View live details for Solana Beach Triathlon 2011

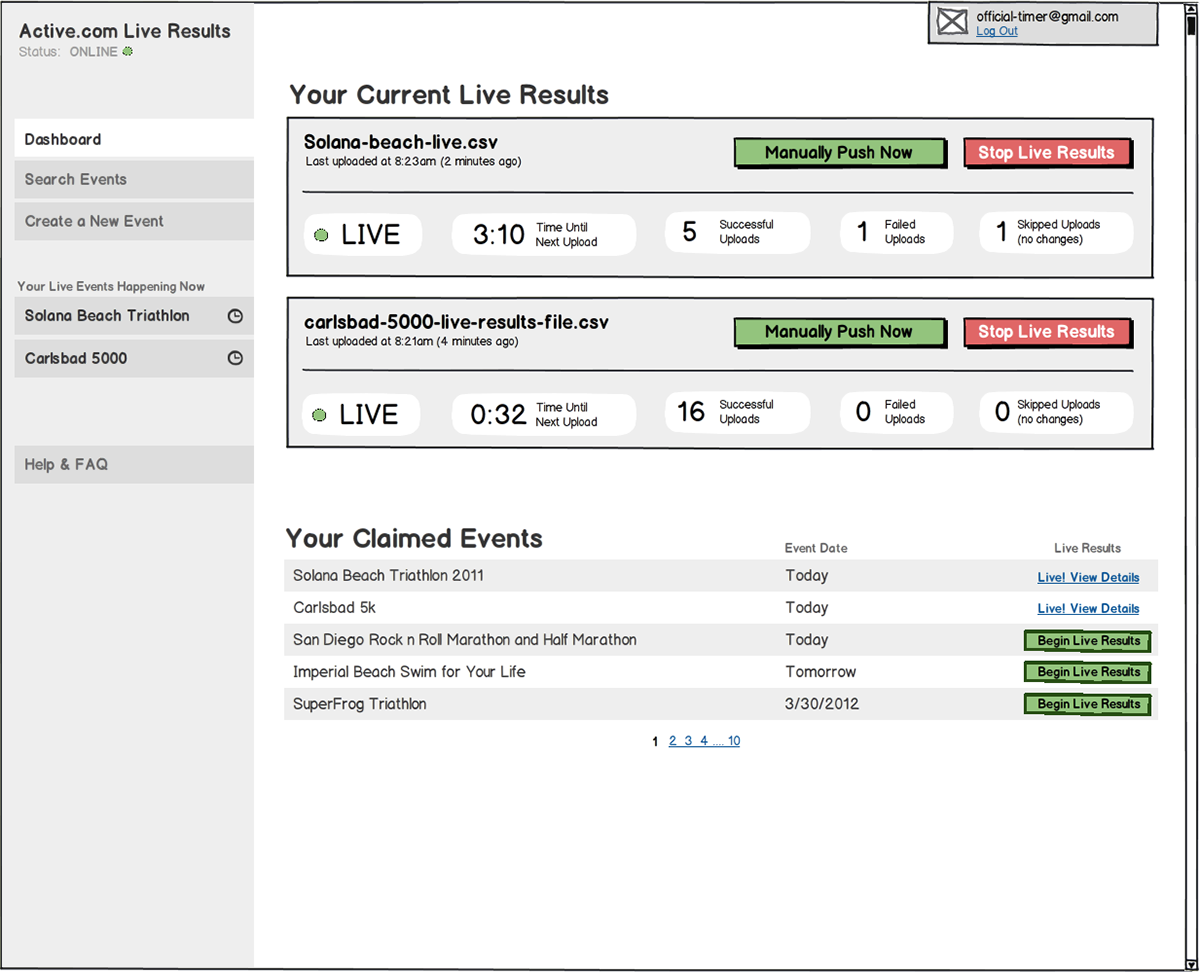point(1088,577)
